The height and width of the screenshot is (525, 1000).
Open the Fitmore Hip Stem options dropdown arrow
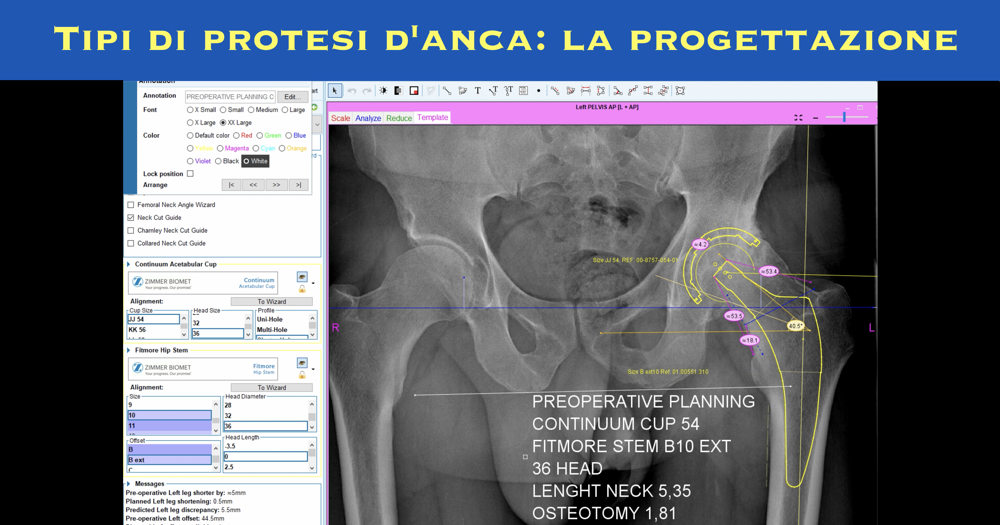[313, 369]
